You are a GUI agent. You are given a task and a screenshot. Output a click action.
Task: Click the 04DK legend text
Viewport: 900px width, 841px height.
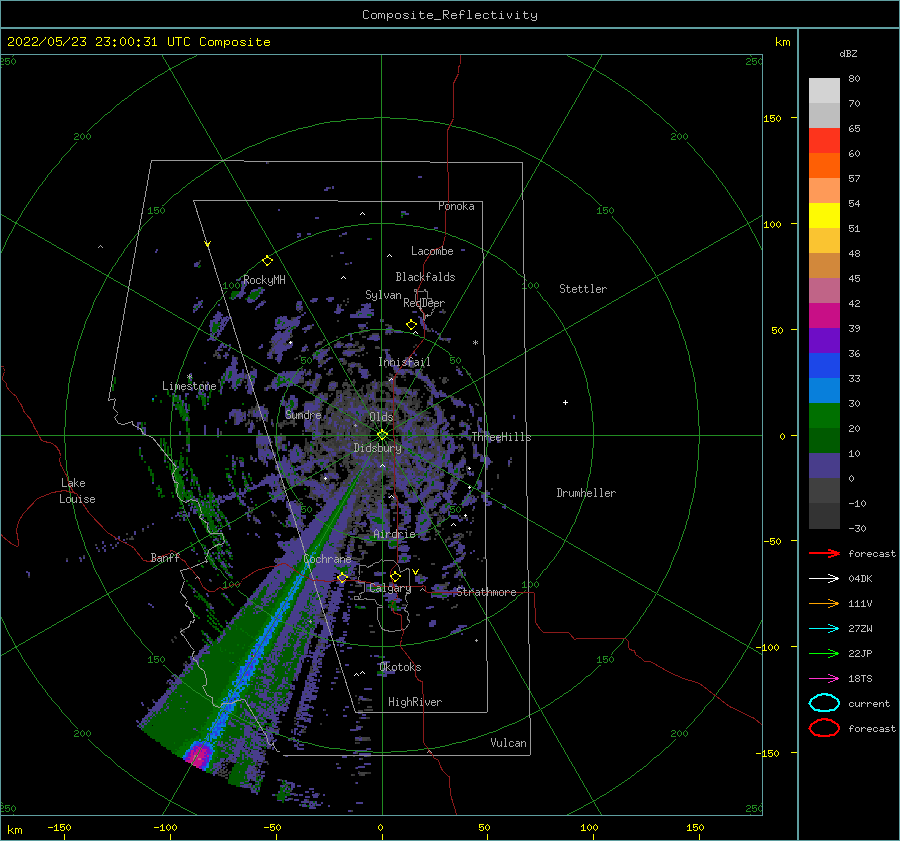[x=860, y=579]
